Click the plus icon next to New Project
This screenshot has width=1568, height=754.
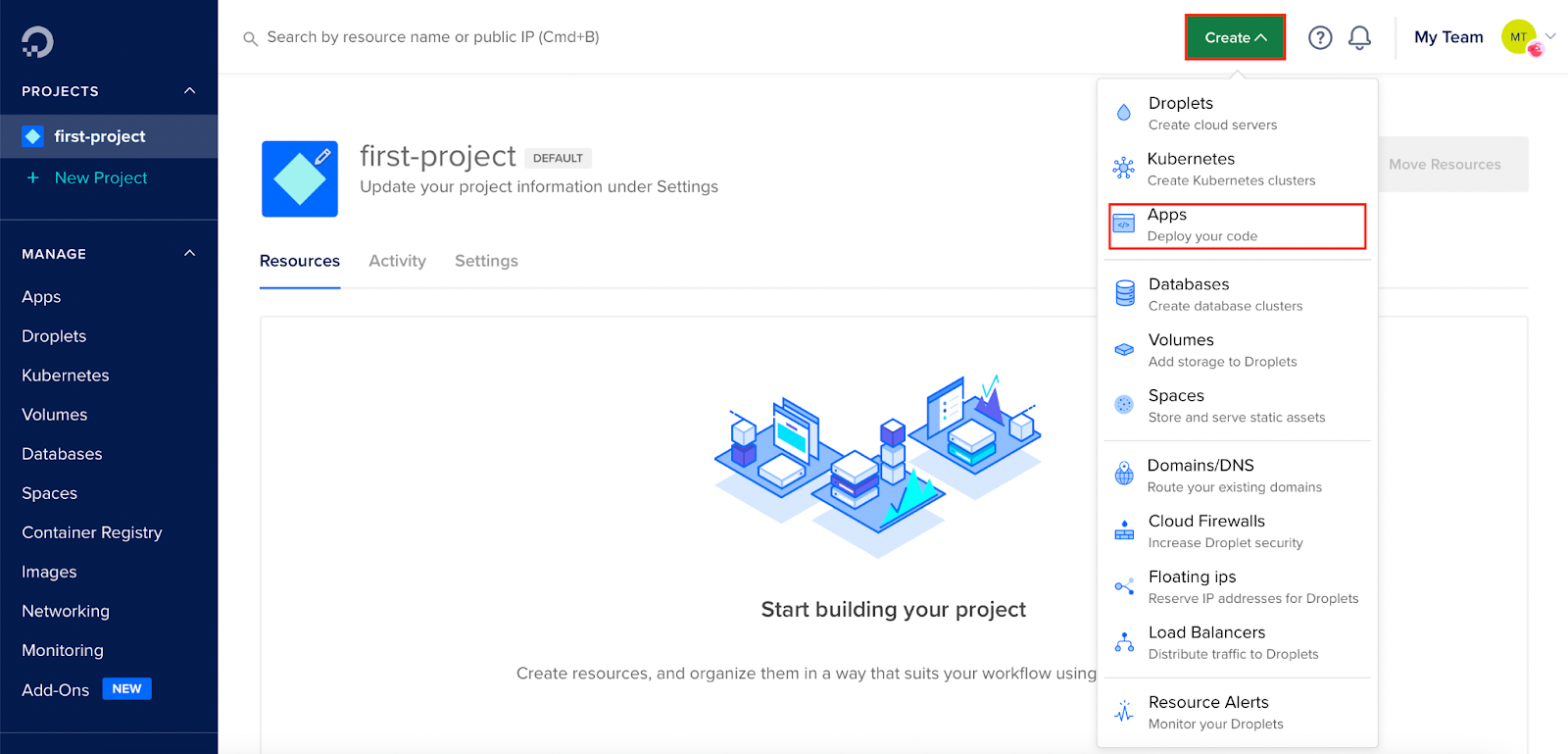[x=33, y=177]
